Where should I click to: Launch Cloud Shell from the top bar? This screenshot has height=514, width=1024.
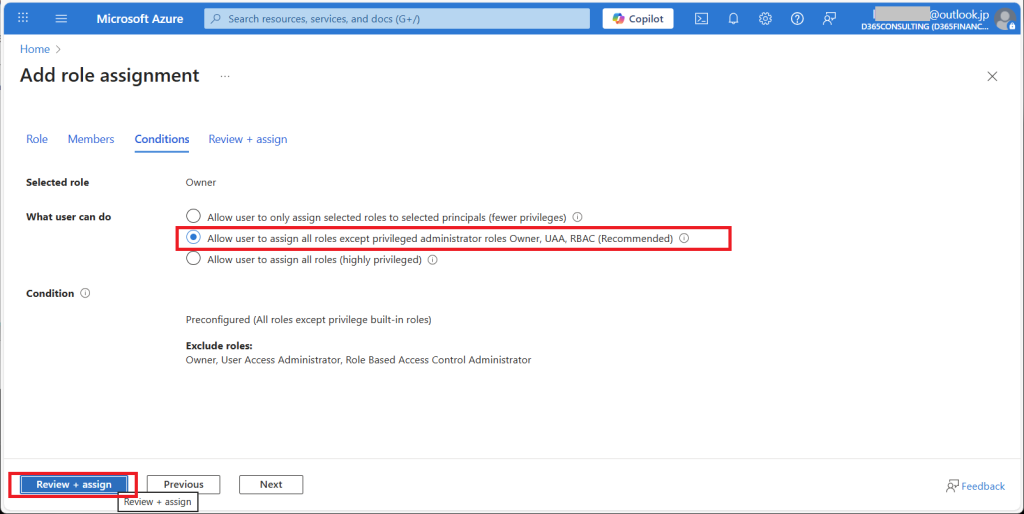702,19
